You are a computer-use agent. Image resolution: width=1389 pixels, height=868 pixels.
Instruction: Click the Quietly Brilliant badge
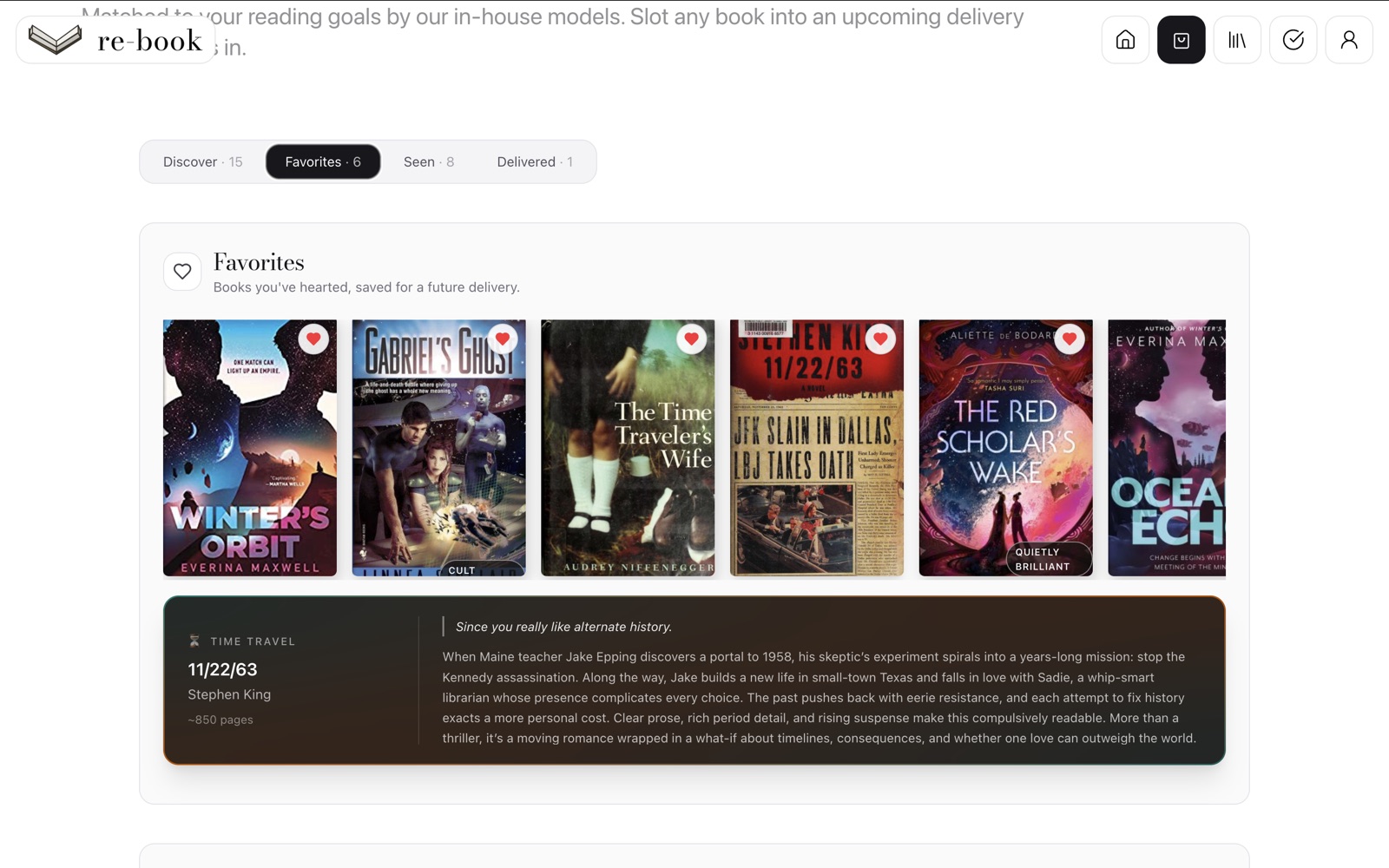coord(1048,559)
